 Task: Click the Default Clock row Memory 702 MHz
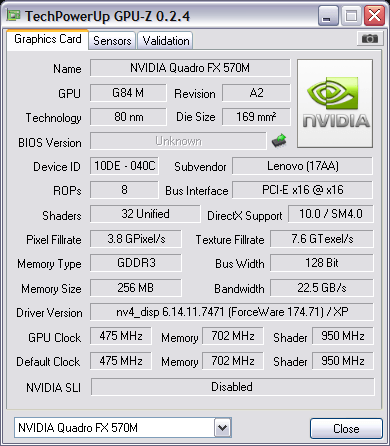click(233, 361)
